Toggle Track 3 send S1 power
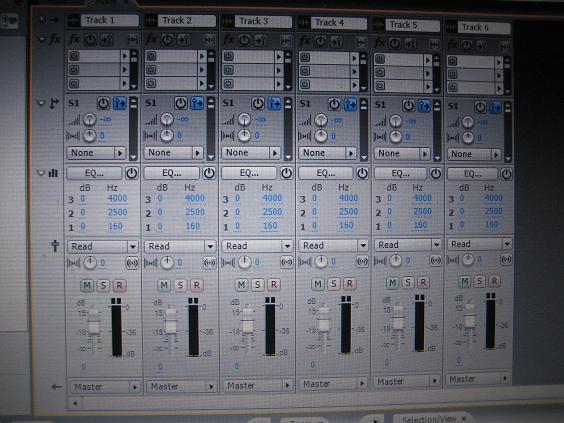 click(x=258, y=104)
